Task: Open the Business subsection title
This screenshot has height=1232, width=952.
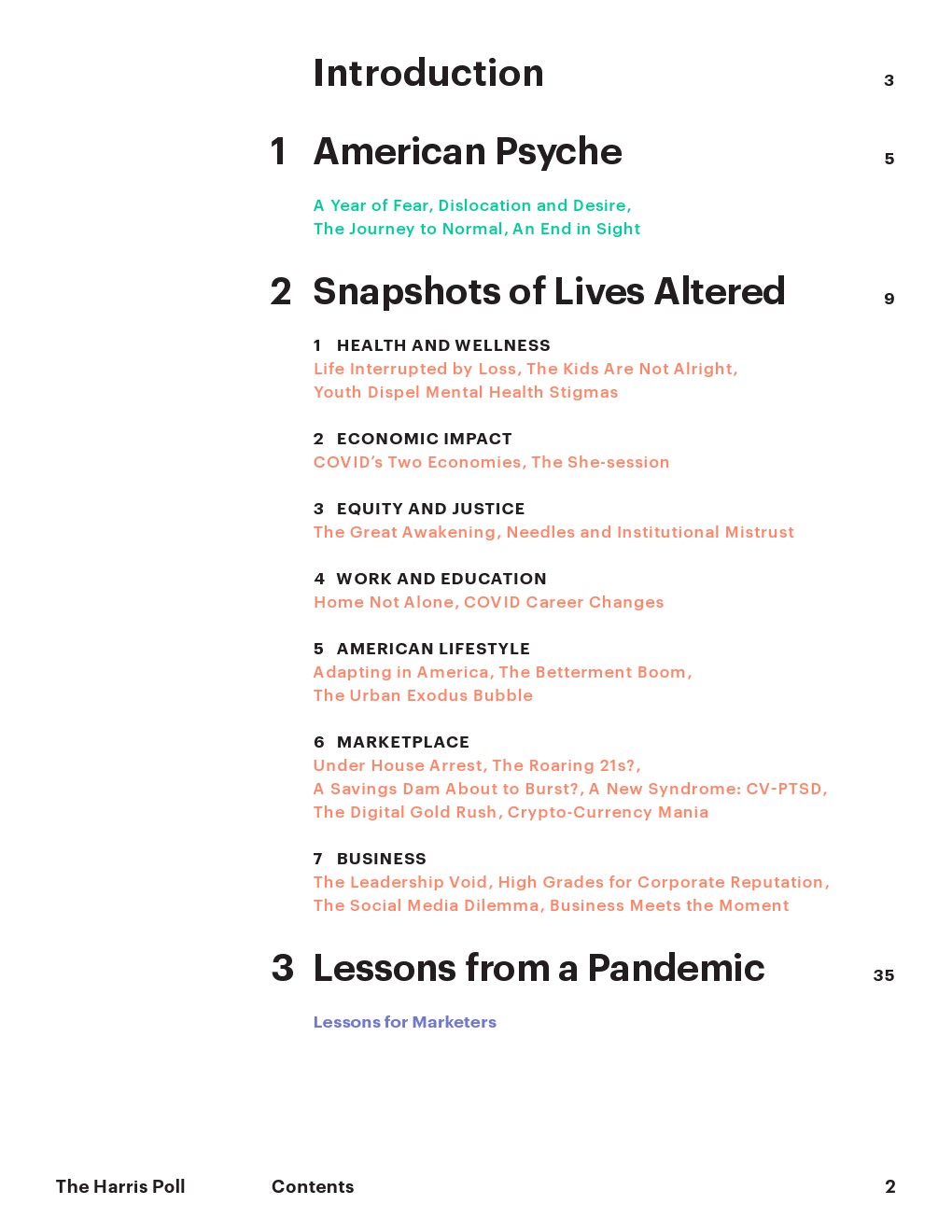Action: (381, 859)
